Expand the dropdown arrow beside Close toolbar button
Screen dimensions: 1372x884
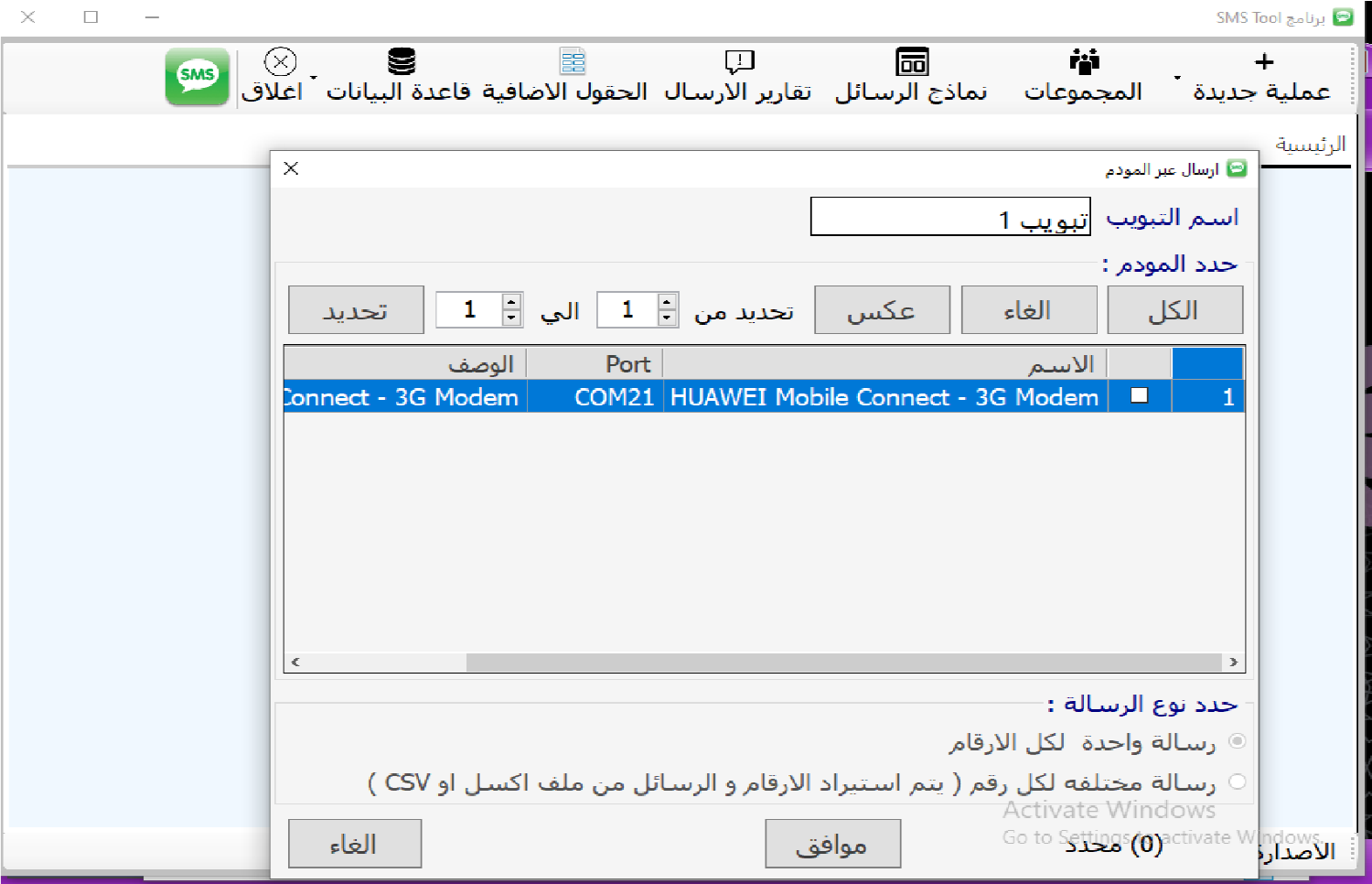pos(314,78)
